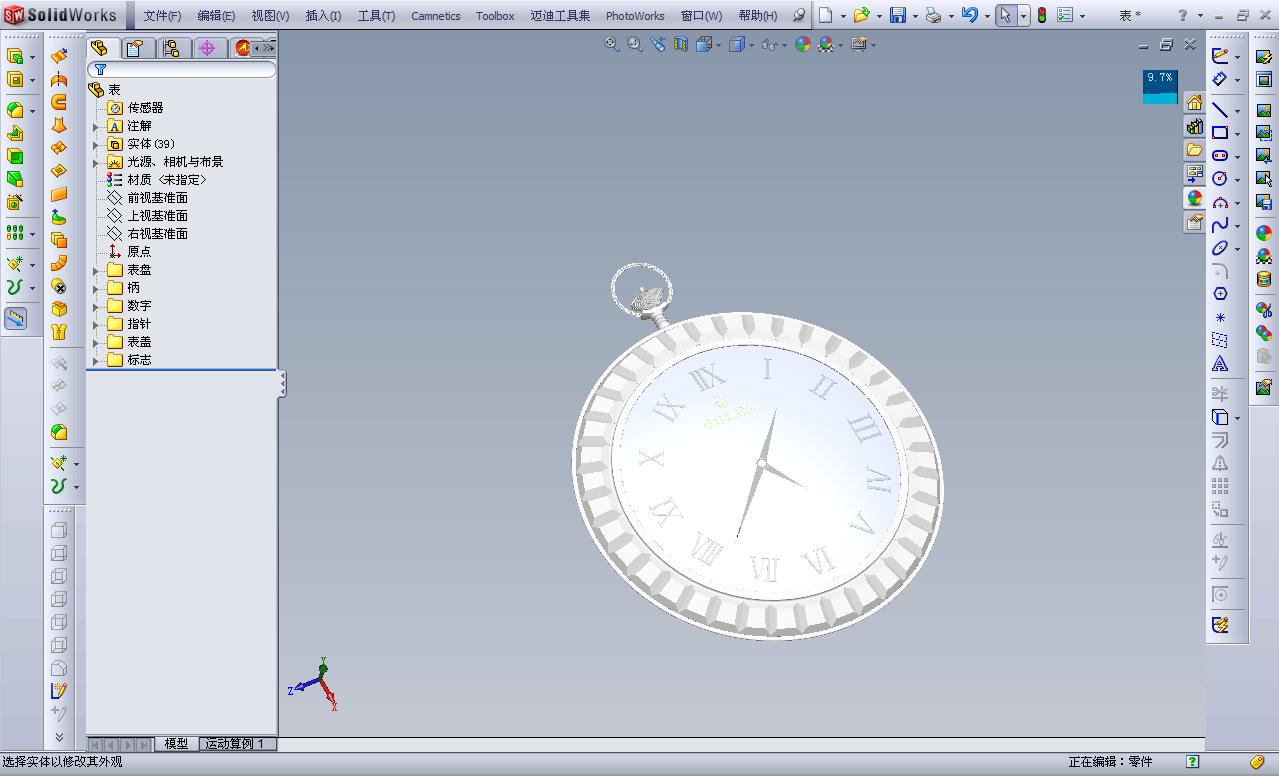Click the traffic light Rebuild icon
The width and height of the screenshot is (1279, 776).
[x=1041, y=15]
